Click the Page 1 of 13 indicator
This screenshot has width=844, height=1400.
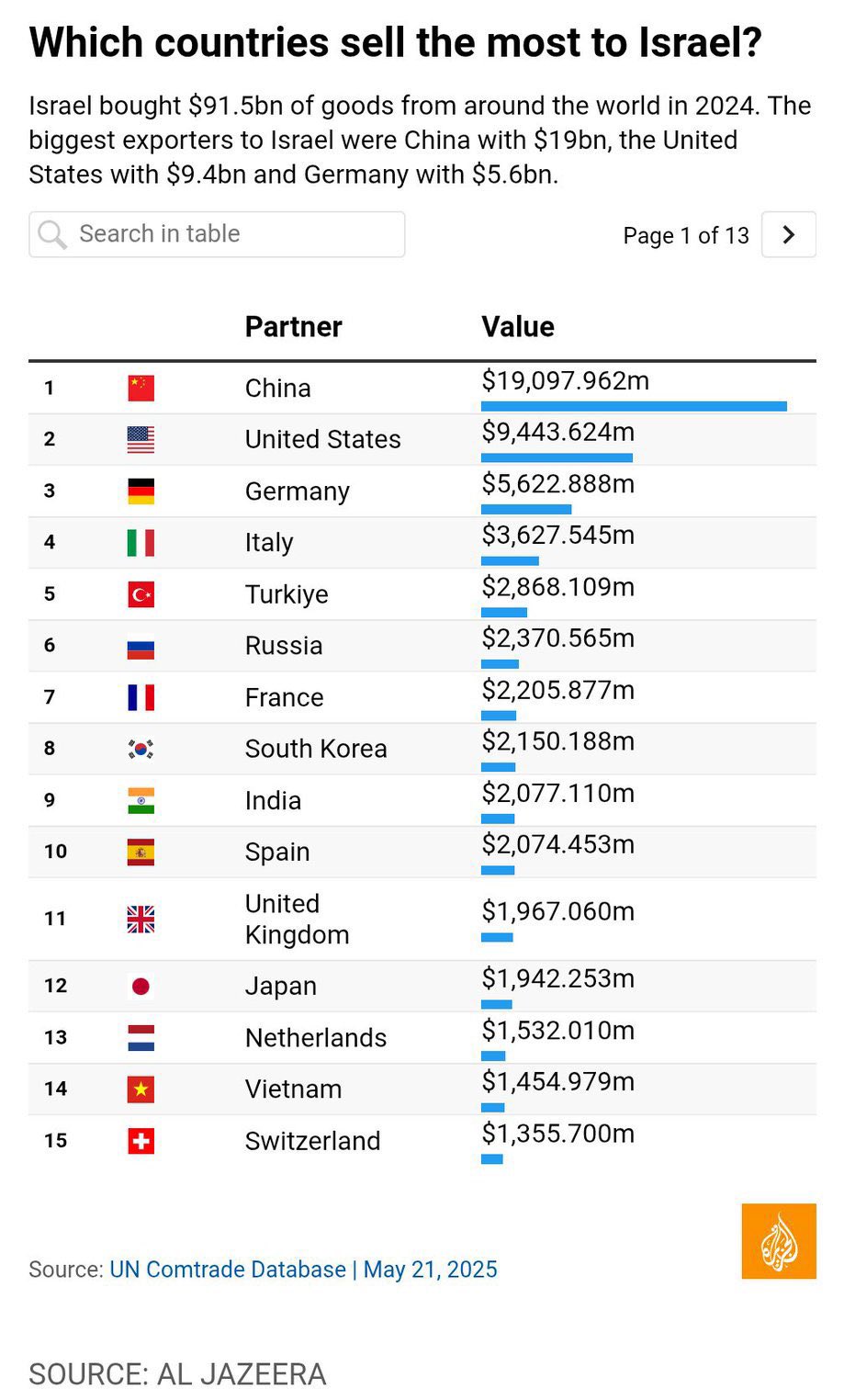(686, 236)
